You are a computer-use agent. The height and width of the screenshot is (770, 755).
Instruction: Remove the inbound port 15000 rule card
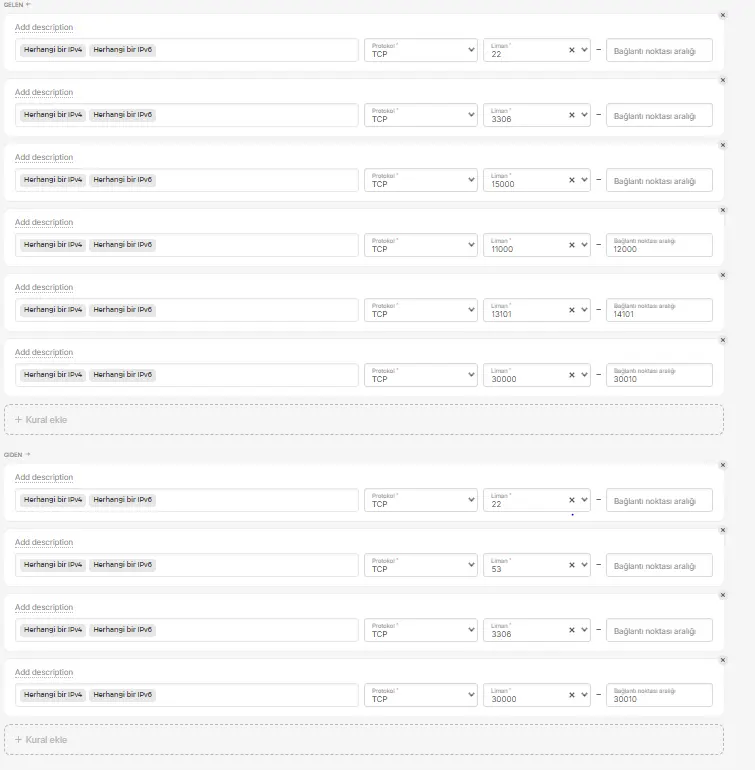pyautogui.click(x=723, y=145)
